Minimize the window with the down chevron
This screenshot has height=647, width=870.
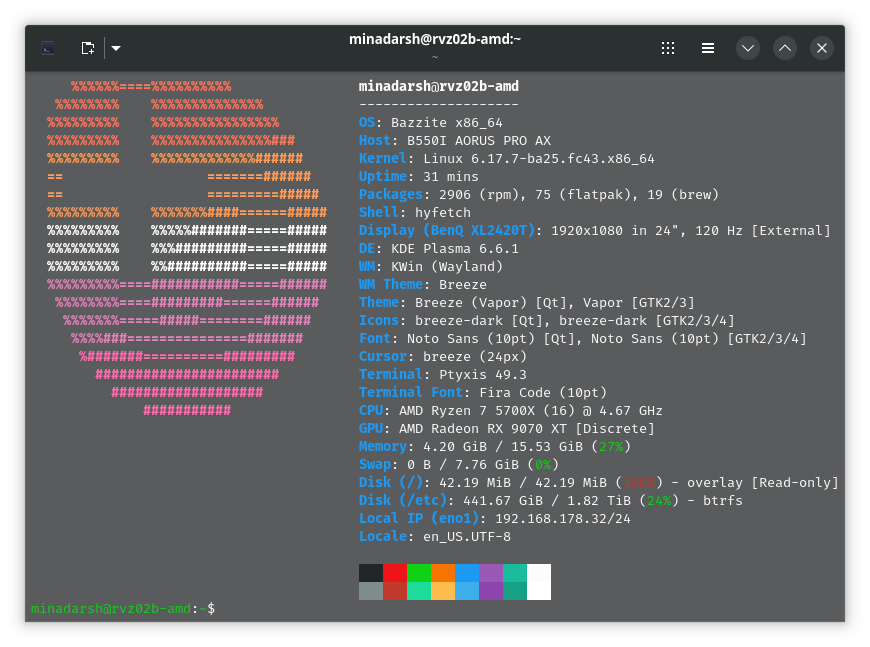click(748, 48)
